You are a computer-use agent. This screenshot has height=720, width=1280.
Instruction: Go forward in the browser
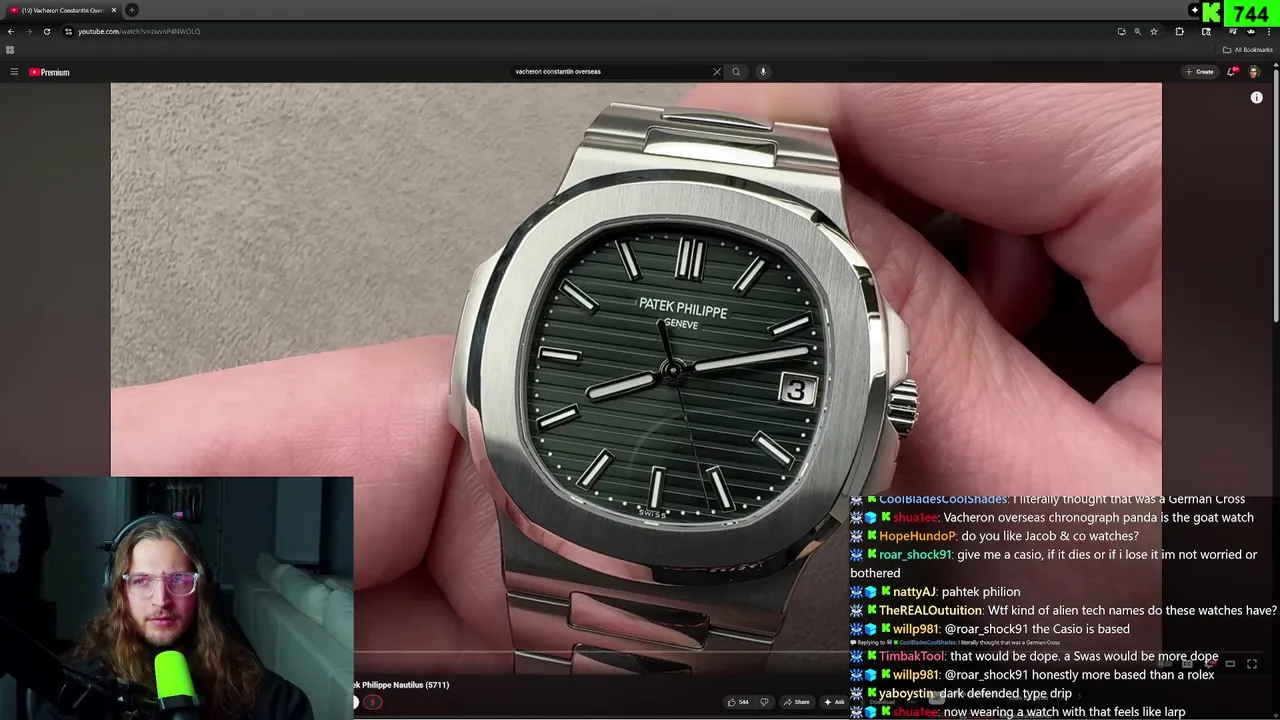pyautogui.click(x=28, y=31)
